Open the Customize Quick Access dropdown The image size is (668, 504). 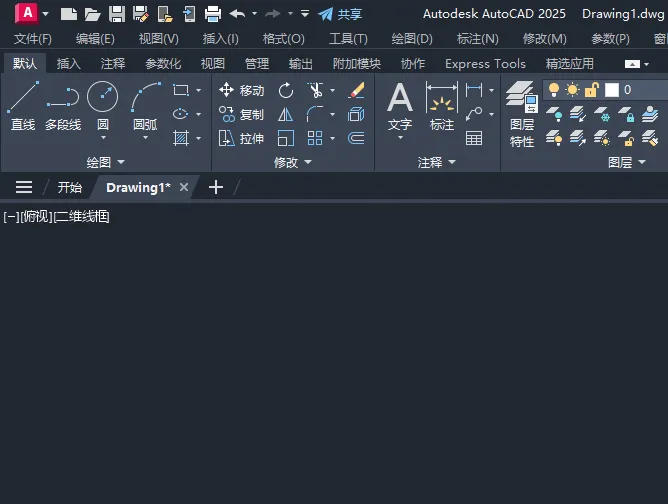305,14
